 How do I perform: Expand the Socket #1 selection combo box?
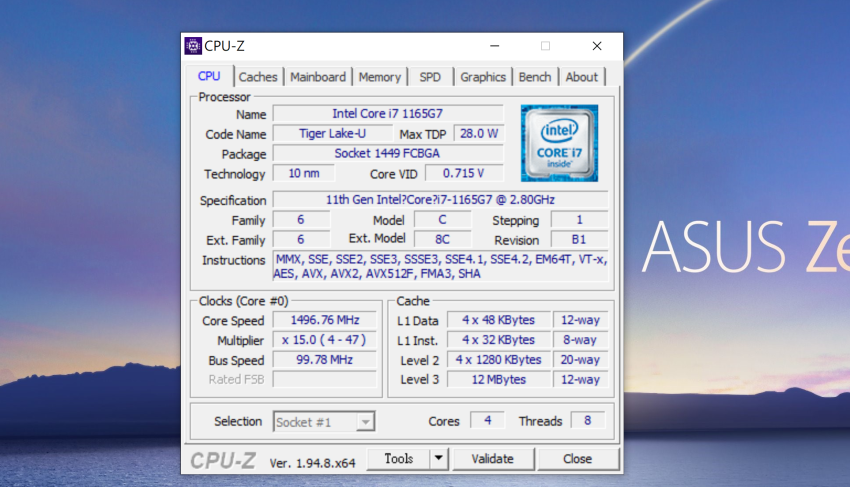[x=324, y=422]
